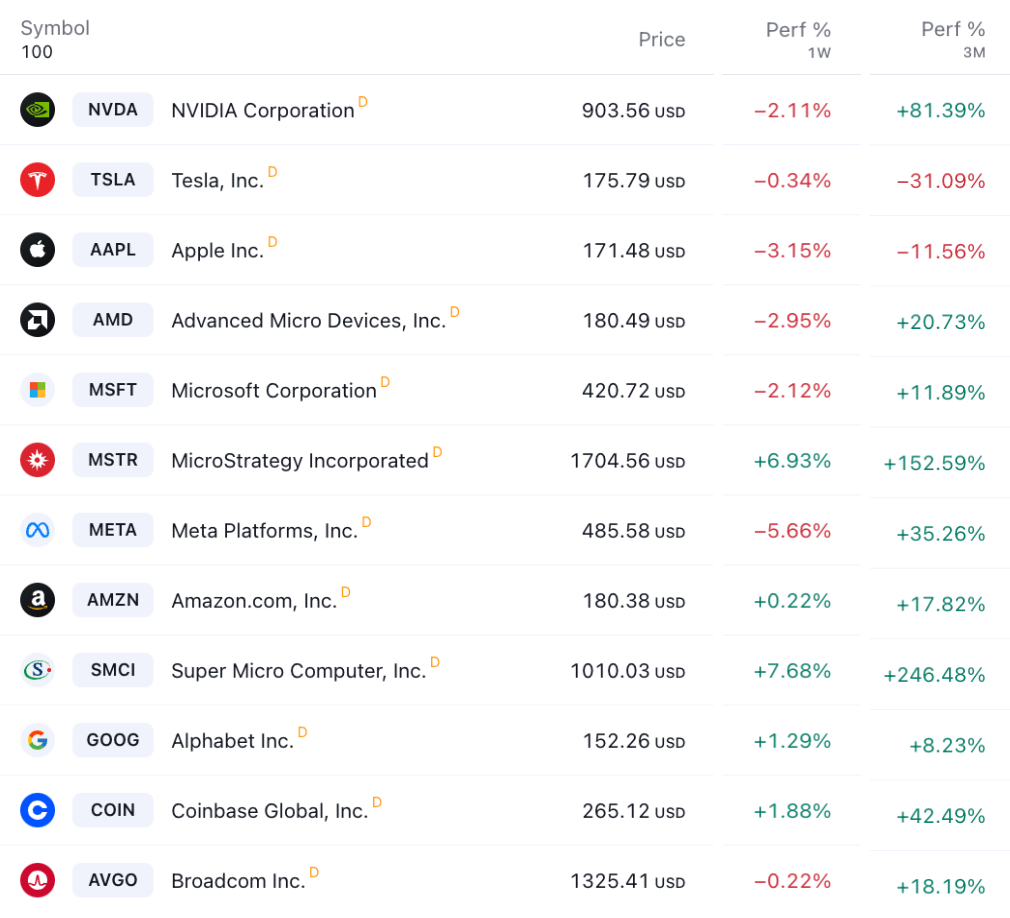Screen dimensions: 1010x918
Task: Click the Super Micro Computer logo icon
Action: click(x=37, y=670)
